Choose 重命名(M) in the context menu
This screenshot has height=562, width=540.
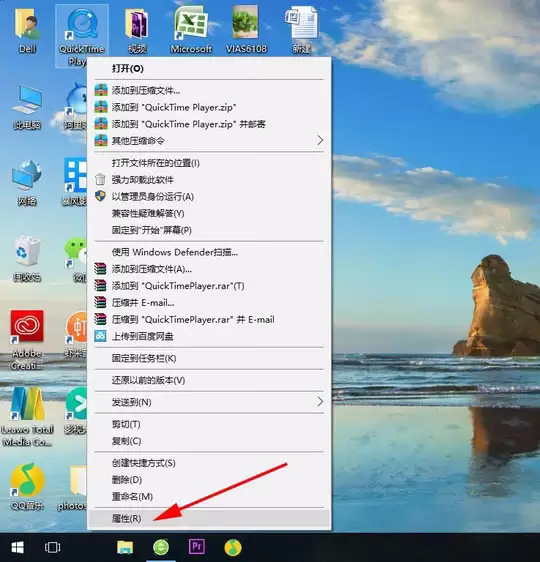click(209, 496)
